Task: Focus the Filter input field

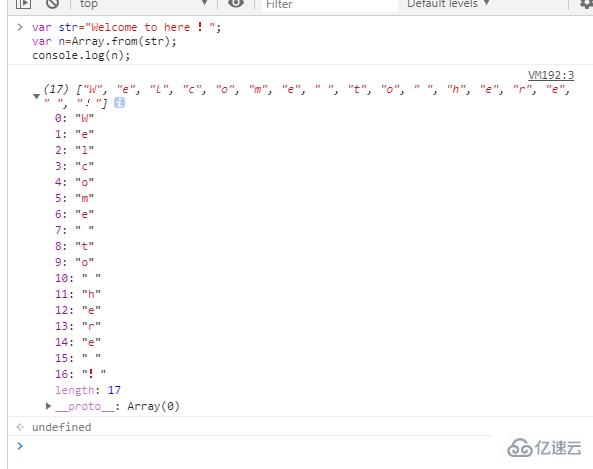Action: pos(329,4)
